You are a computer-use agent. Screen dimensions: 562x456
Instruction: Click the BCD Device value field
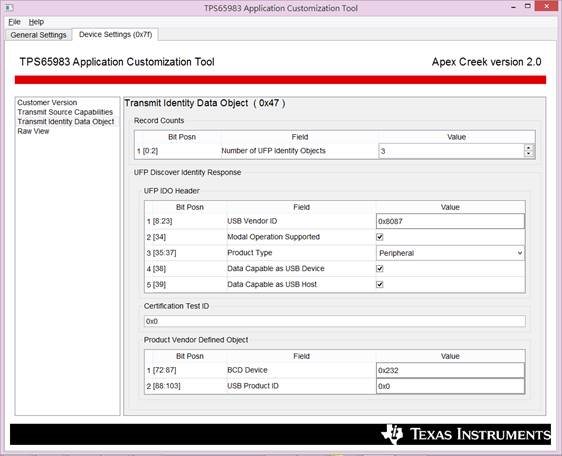coord(450,370)
